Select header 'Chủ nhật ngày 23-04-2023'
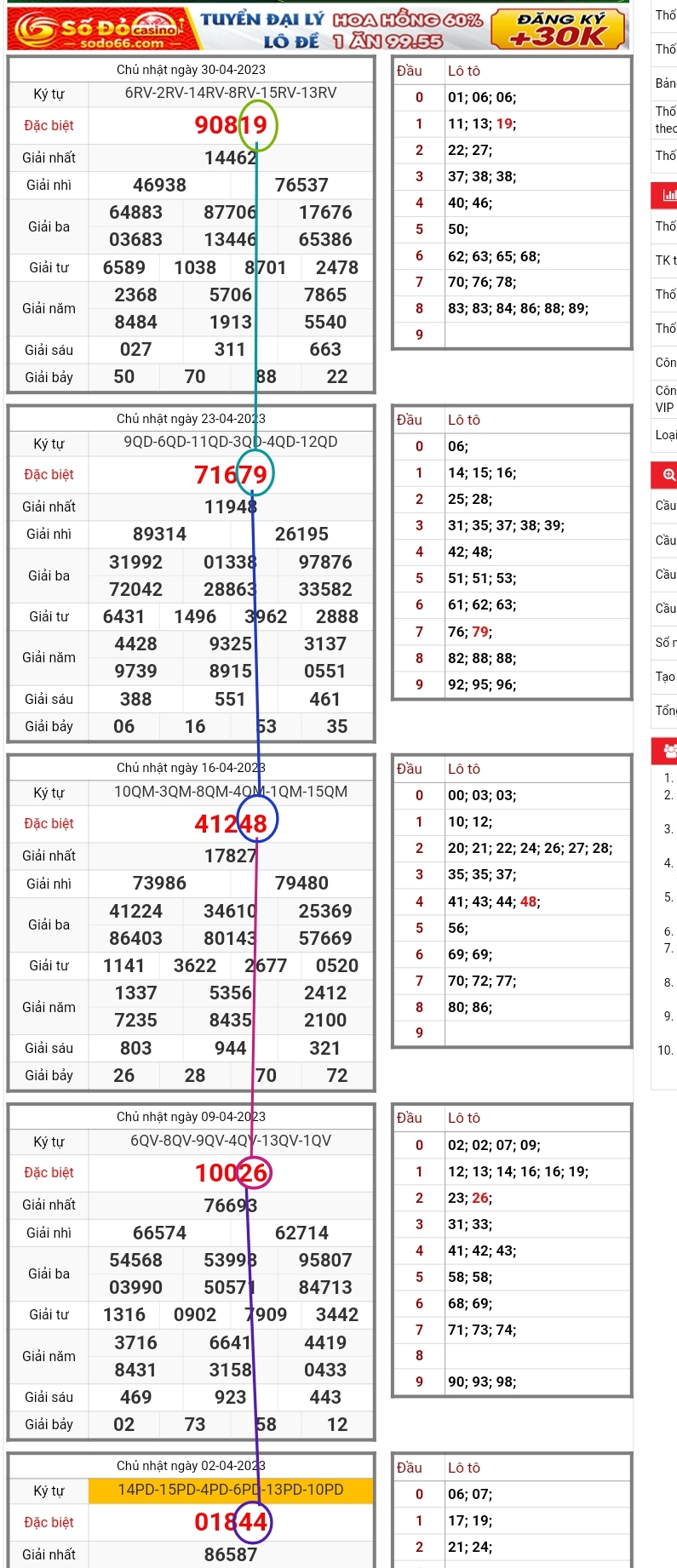The width and height of the screenshot is (677, 1568). click(x=191, y=419)
